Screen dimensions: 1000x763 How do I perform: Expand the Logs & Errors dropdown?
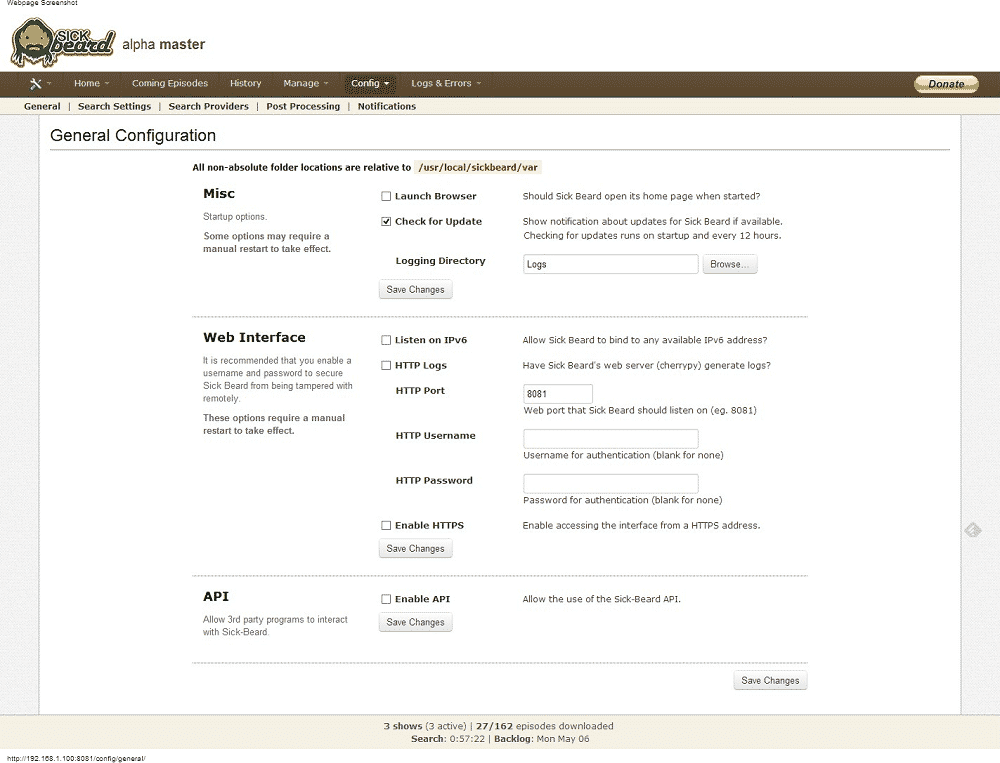pos(446,84)
